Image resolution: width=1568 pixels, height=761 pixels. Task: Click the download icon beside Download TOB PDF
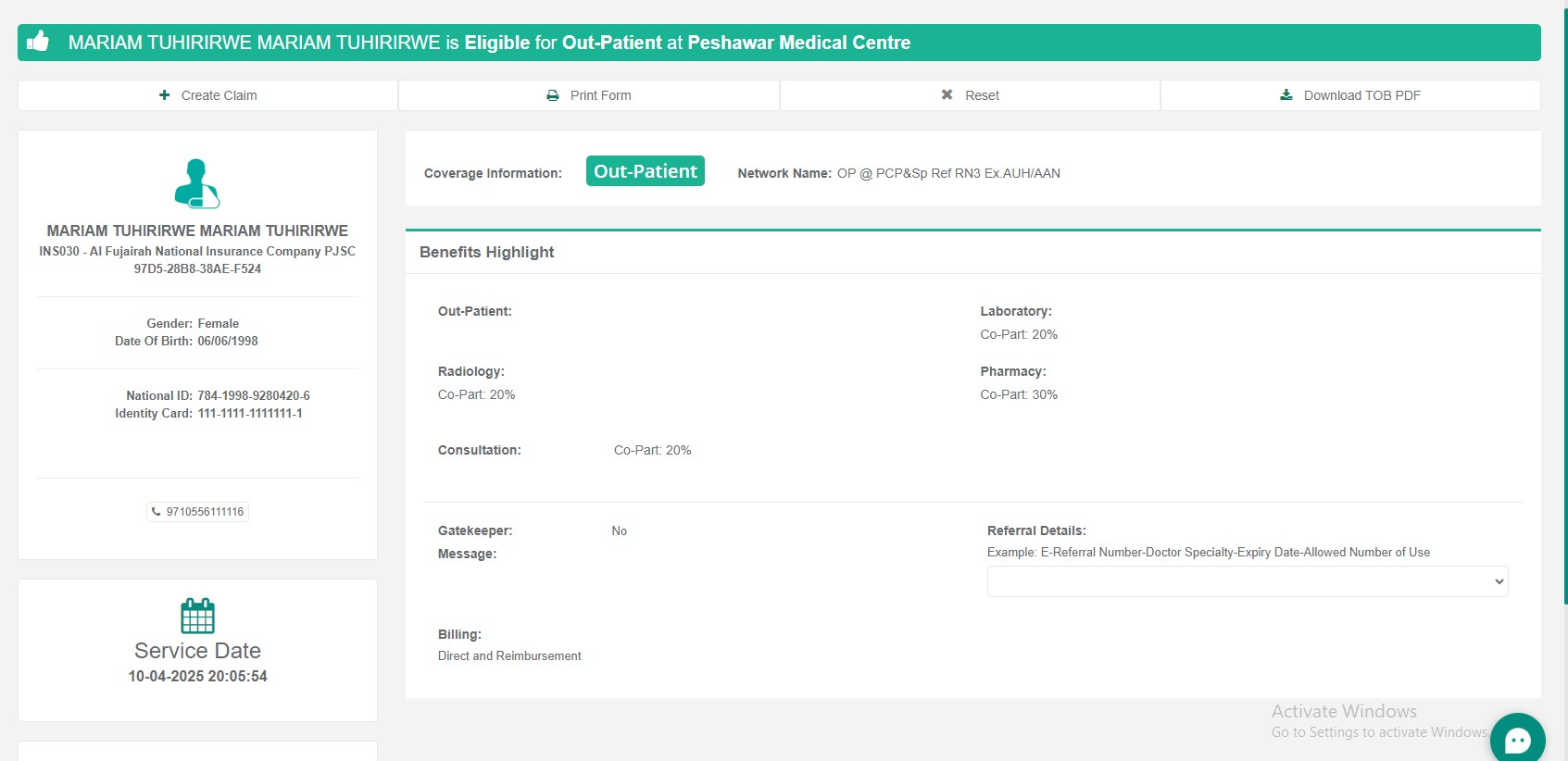click(1286, 94)
